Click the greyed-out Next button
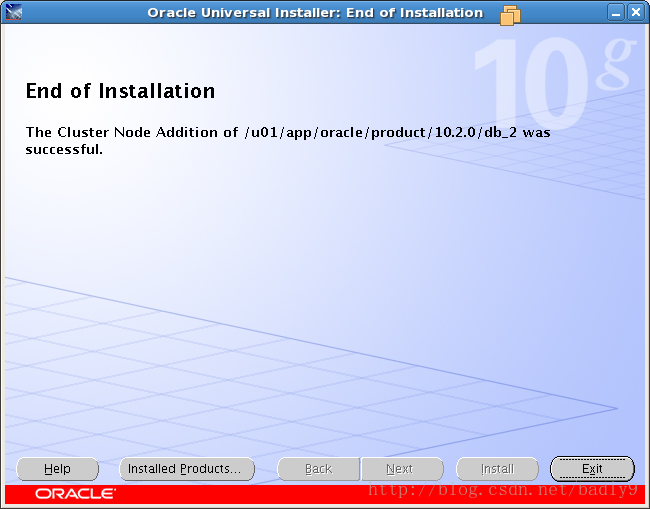The image size is (650, 509). point(402,469)
